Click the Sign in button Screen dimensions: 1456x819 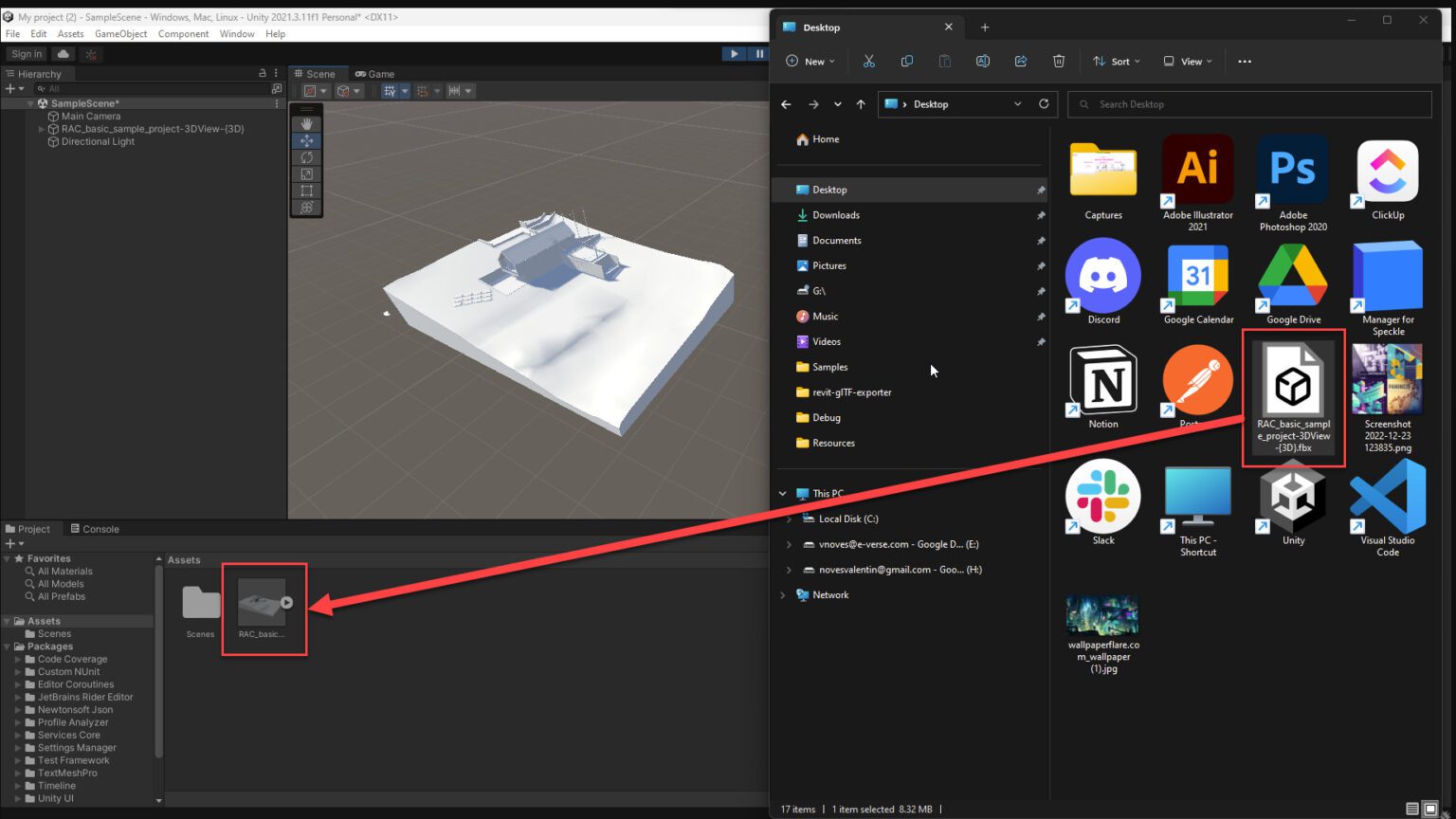point(26,54)
